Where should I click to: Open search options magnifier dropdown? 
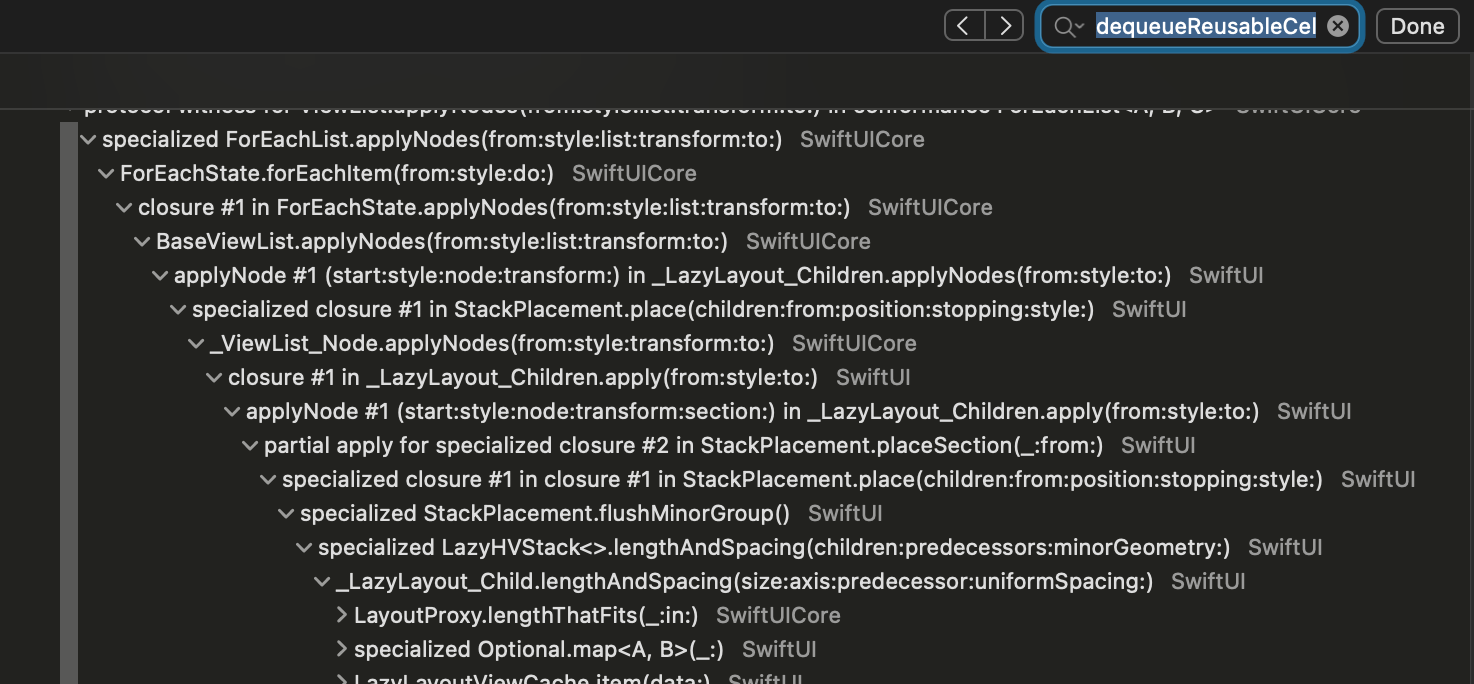[x=1069, y=27]
